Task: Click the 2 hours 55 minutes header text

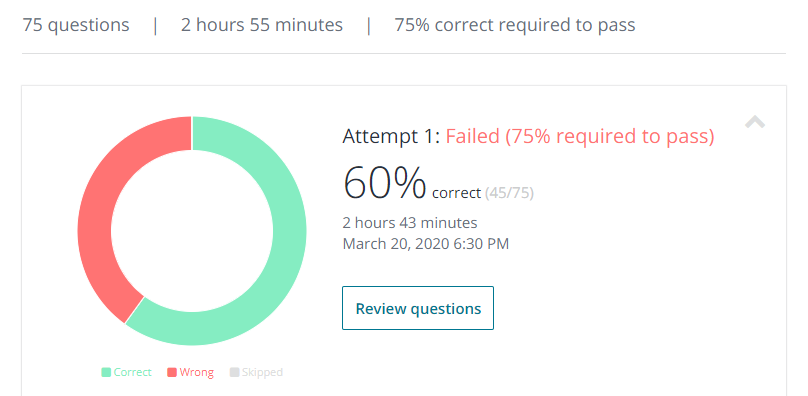Action: point(262,25)
